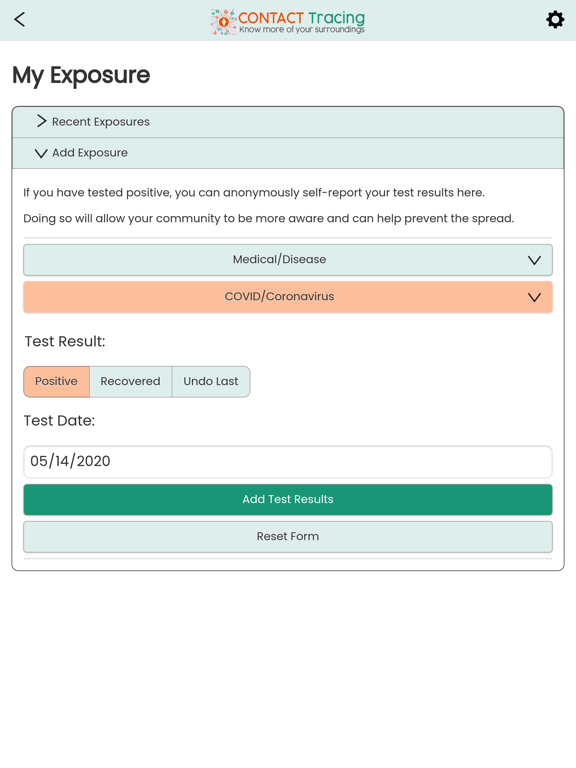The width and height of the screenshot is (576, 768).
Task: Click the Test Date: label
Action: pos(59,421)
